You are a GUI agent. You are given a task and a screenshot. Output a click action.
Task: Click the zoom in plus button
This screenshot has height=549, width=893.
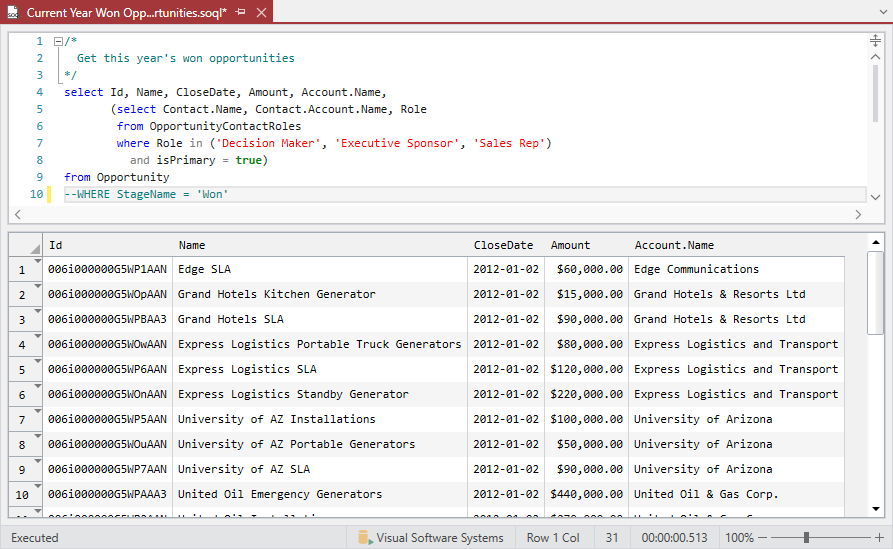coord(879,538)
